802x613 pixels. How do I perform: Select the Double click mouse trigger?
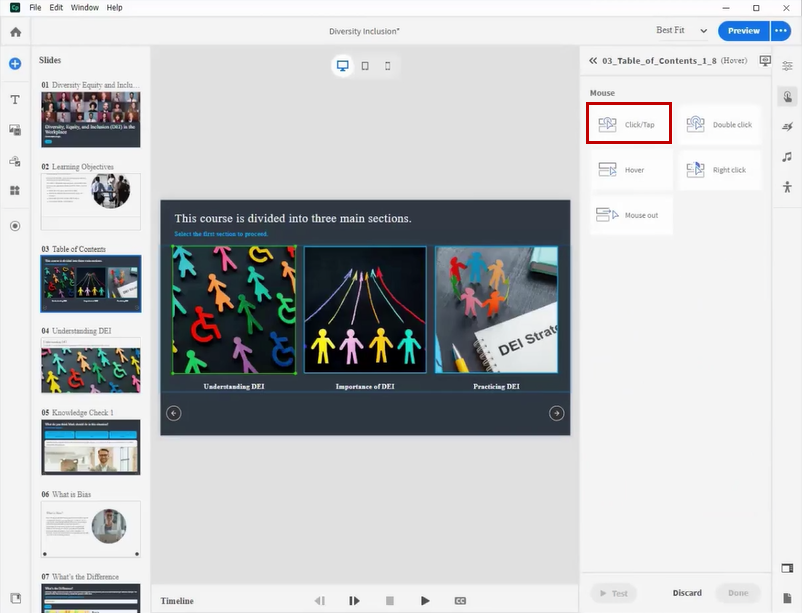click(720, 124)
